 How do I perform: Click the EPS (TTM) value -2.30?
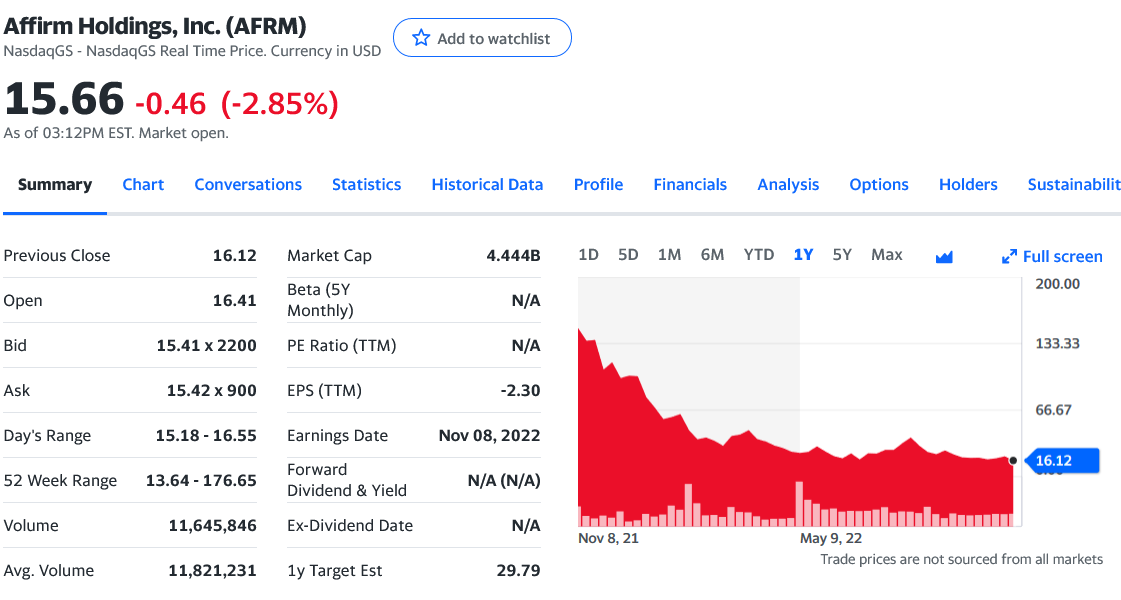(x=520, y=390)
